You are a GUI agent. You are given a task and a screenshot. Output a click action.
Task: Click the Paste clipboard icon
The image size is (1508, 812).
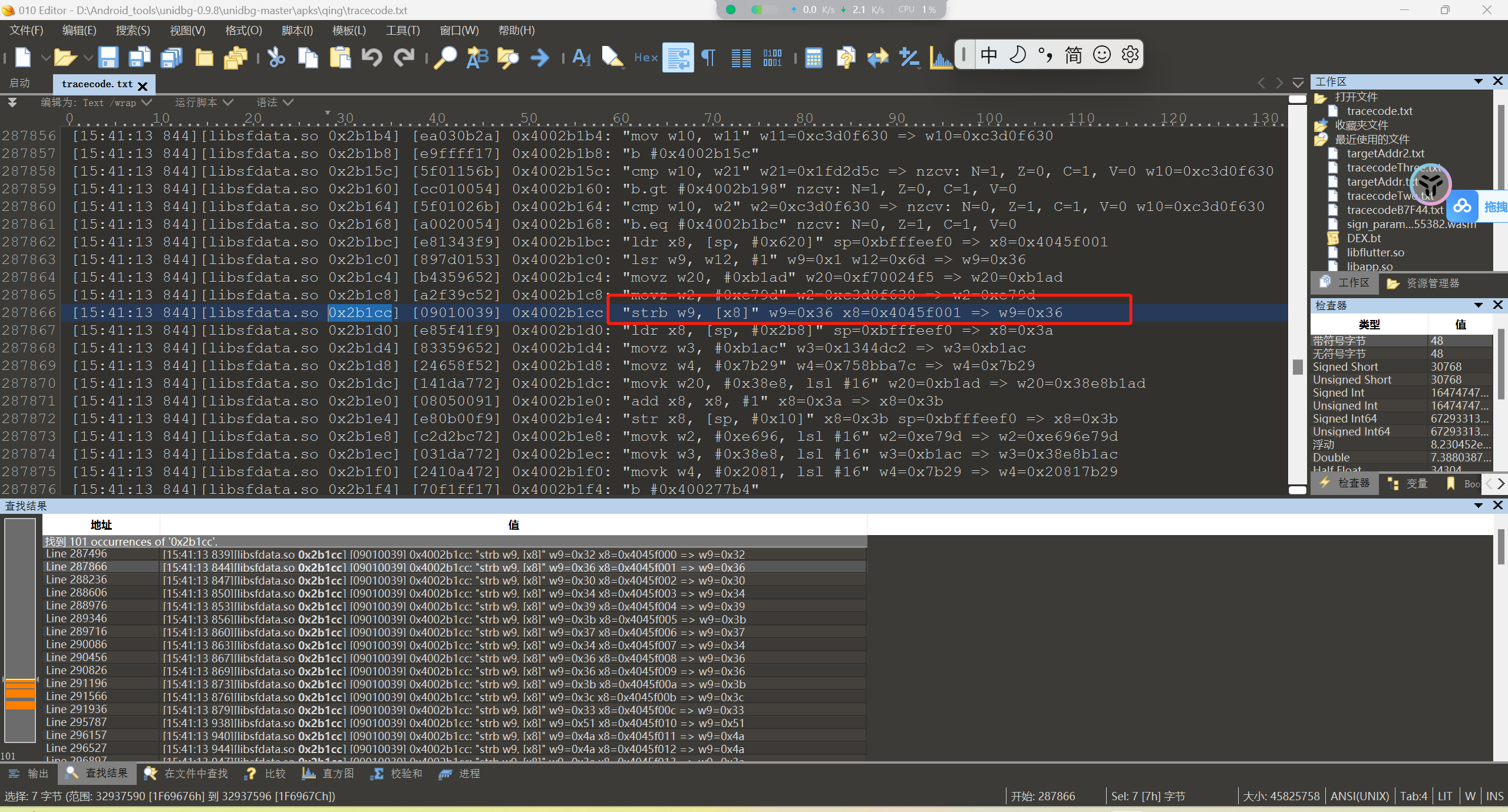click(340, 57)
